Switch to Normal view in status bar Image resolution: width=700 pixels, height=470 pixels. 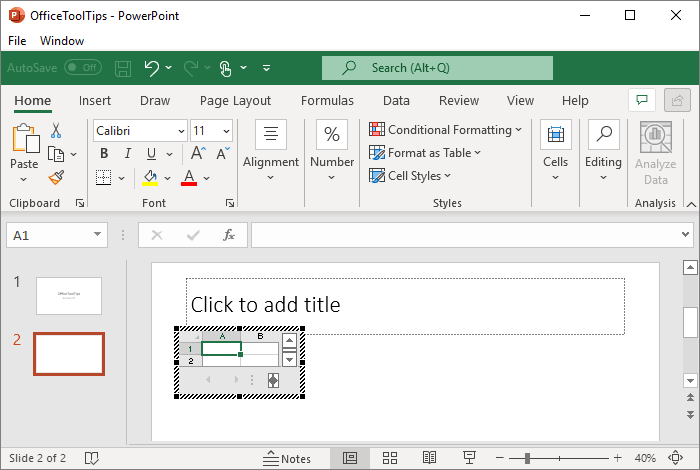[350, 458]
